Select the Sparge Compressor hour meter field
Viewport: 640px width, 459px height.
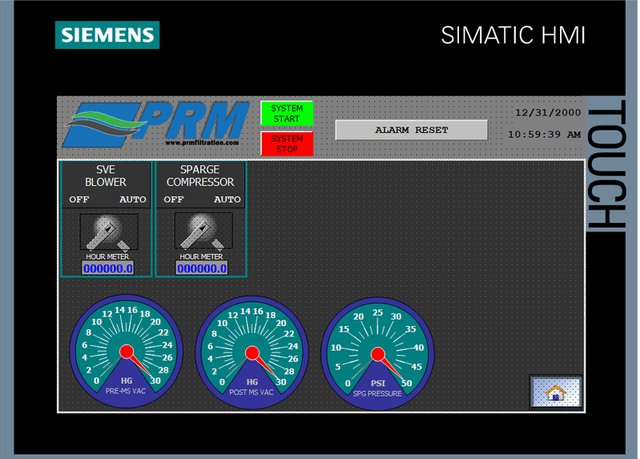pyautogui.click(x=202, y=268)
